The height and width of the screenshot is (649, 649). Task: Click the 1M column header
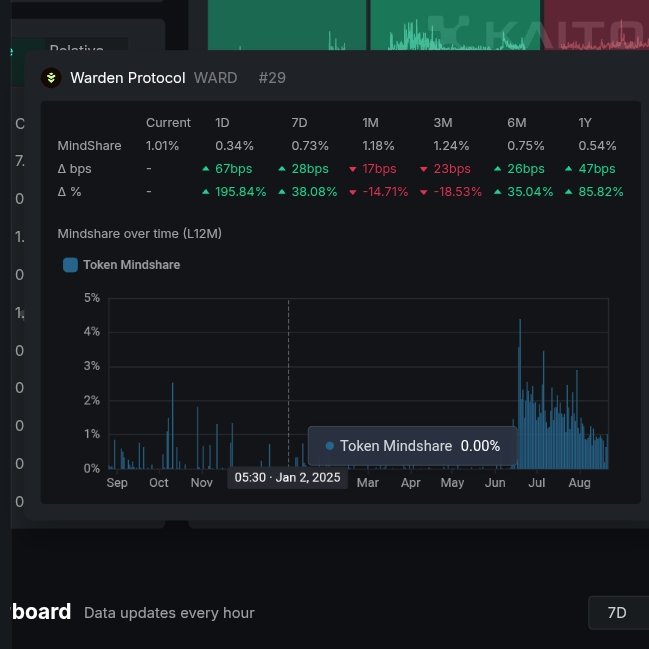pyautogui.click(x=370, y=123)
